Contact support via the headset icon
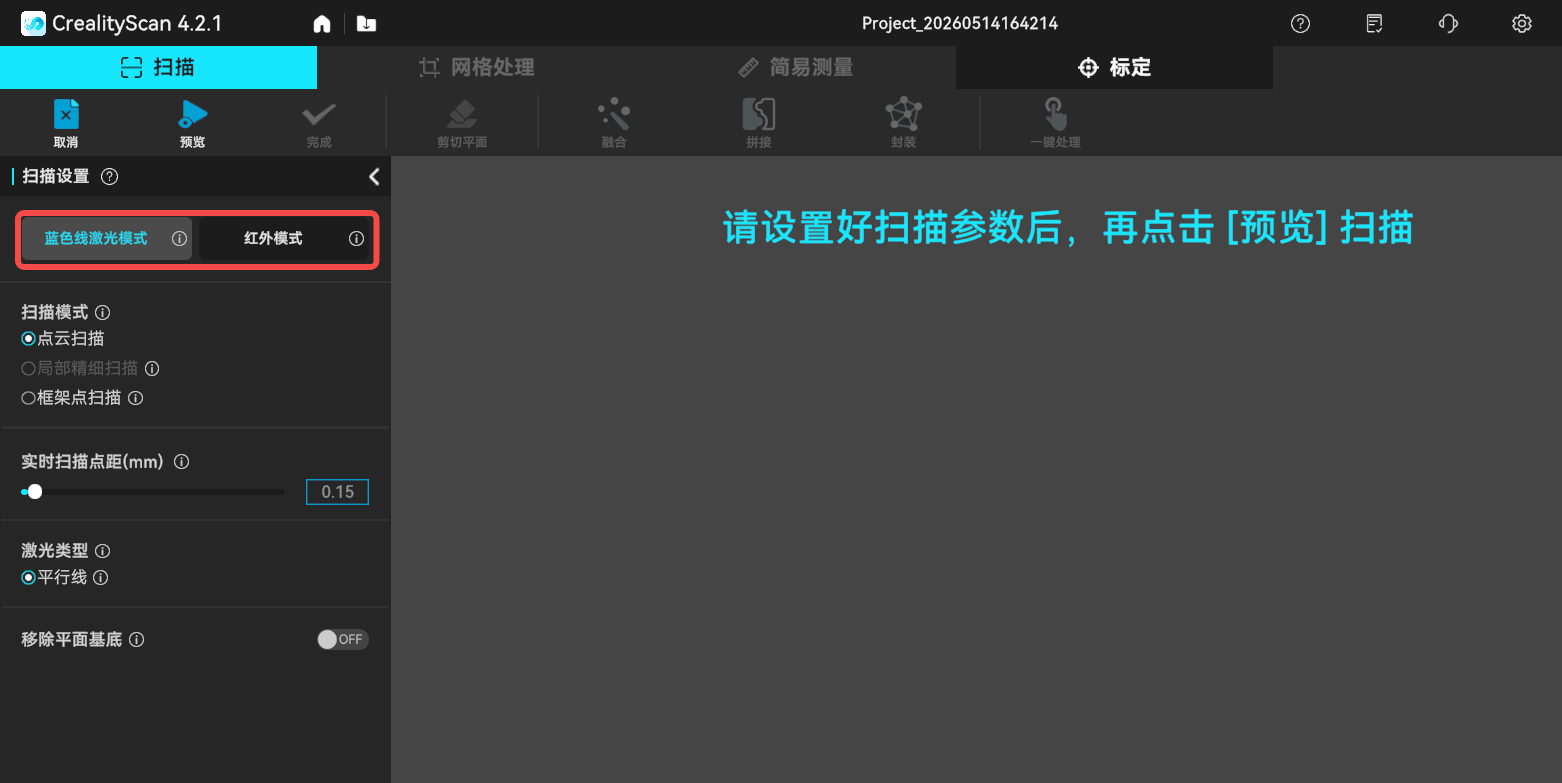The image size is (1562, 783). tap(1448, 23)
